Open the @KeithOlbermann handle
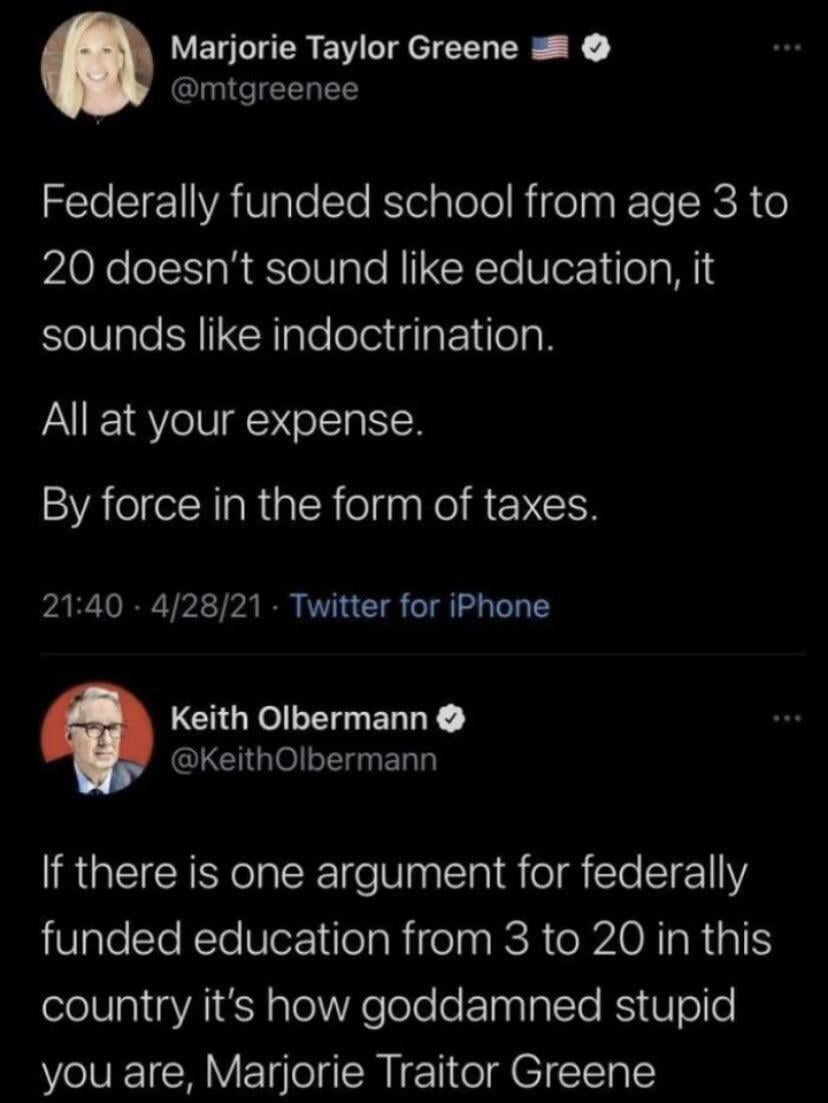828x1103 pixels. pos(304,759)
